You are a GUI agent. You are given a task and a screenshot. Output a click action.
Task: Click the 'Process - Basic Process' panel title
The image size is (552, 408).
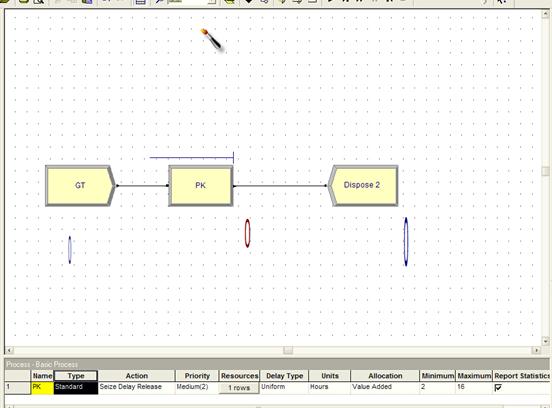tap(42, 364)
